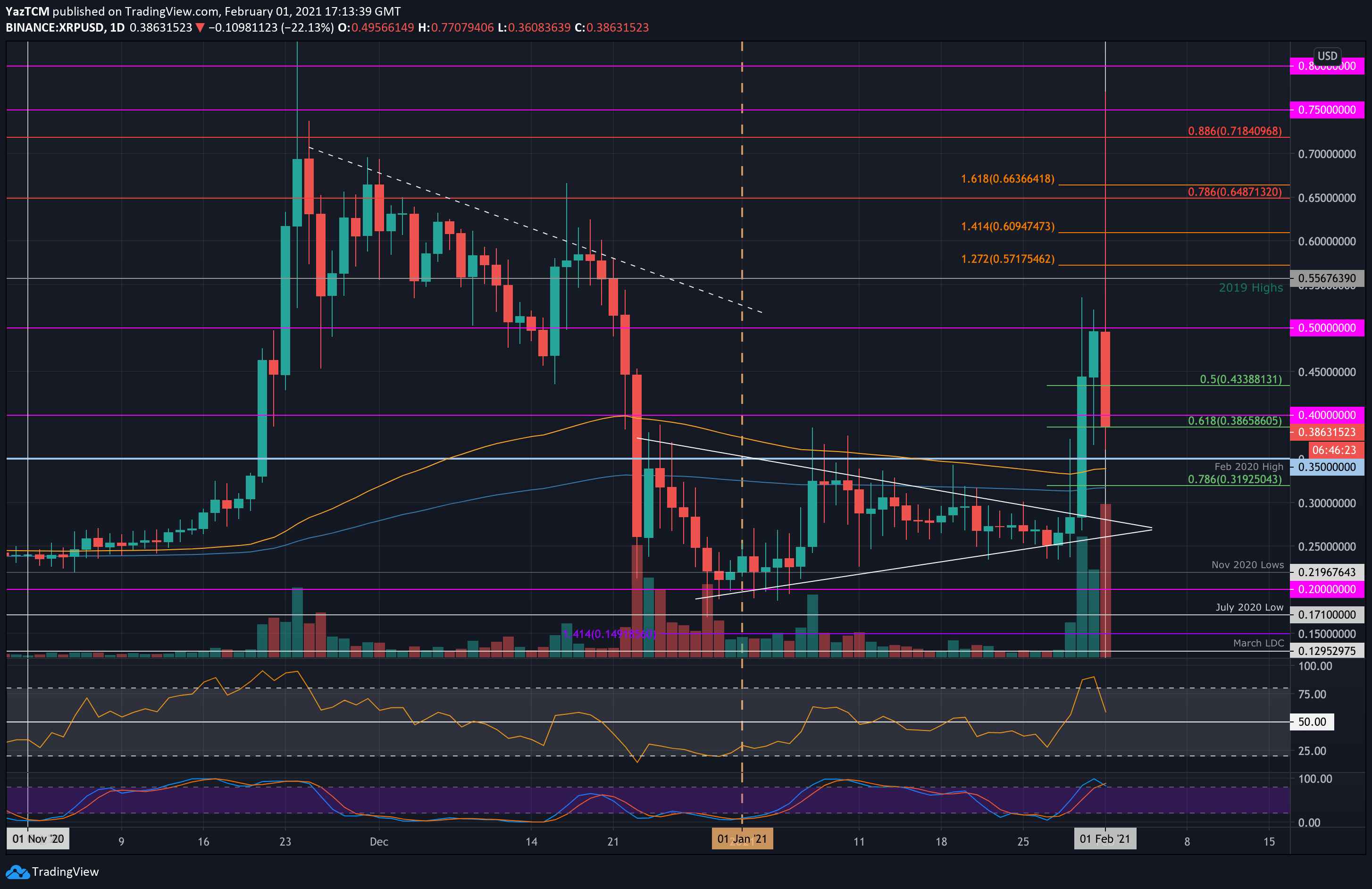Click the USD currency label

click(x=1327, y=56)
